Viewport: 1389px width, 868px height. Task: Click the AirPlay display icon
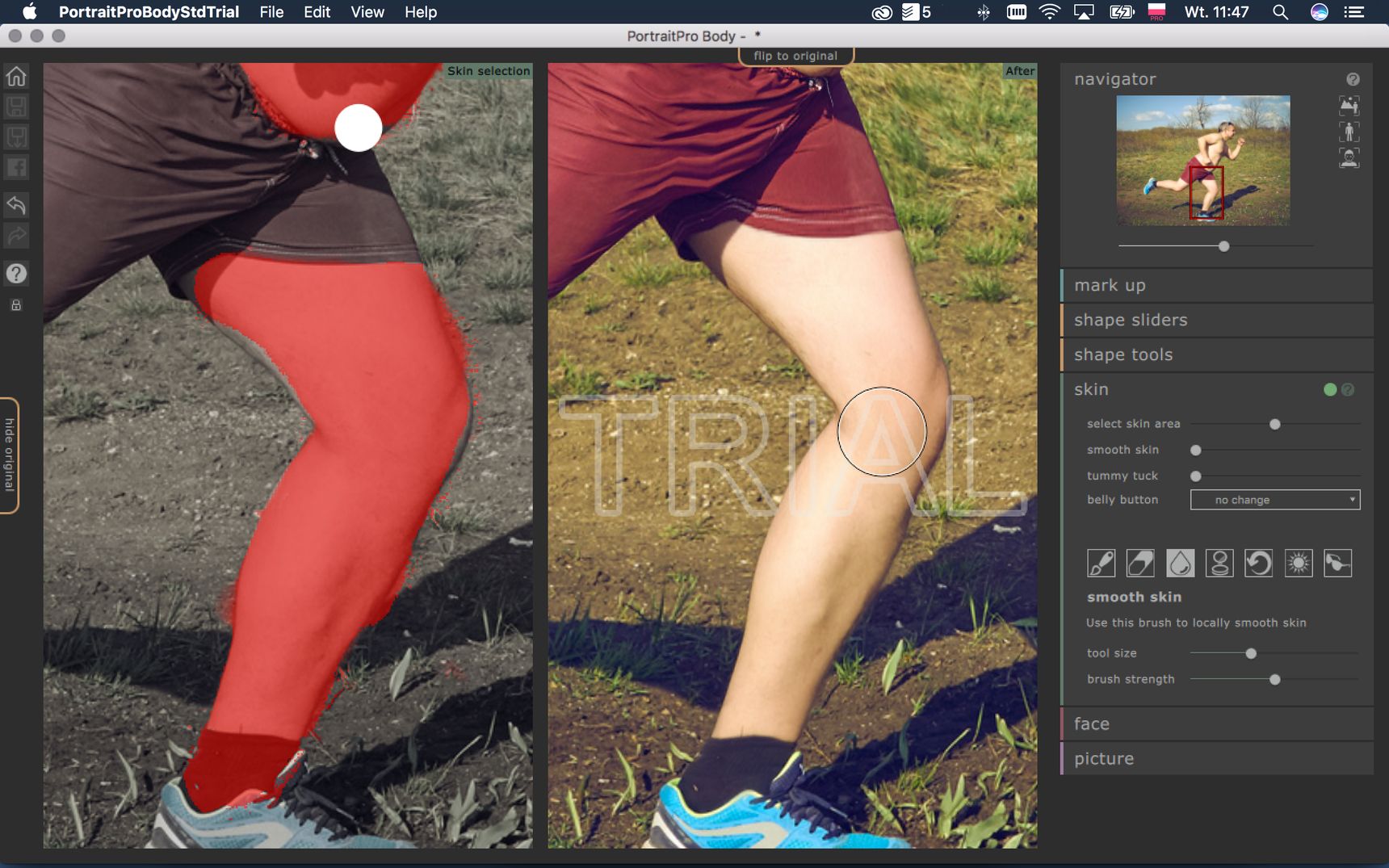1084,12
